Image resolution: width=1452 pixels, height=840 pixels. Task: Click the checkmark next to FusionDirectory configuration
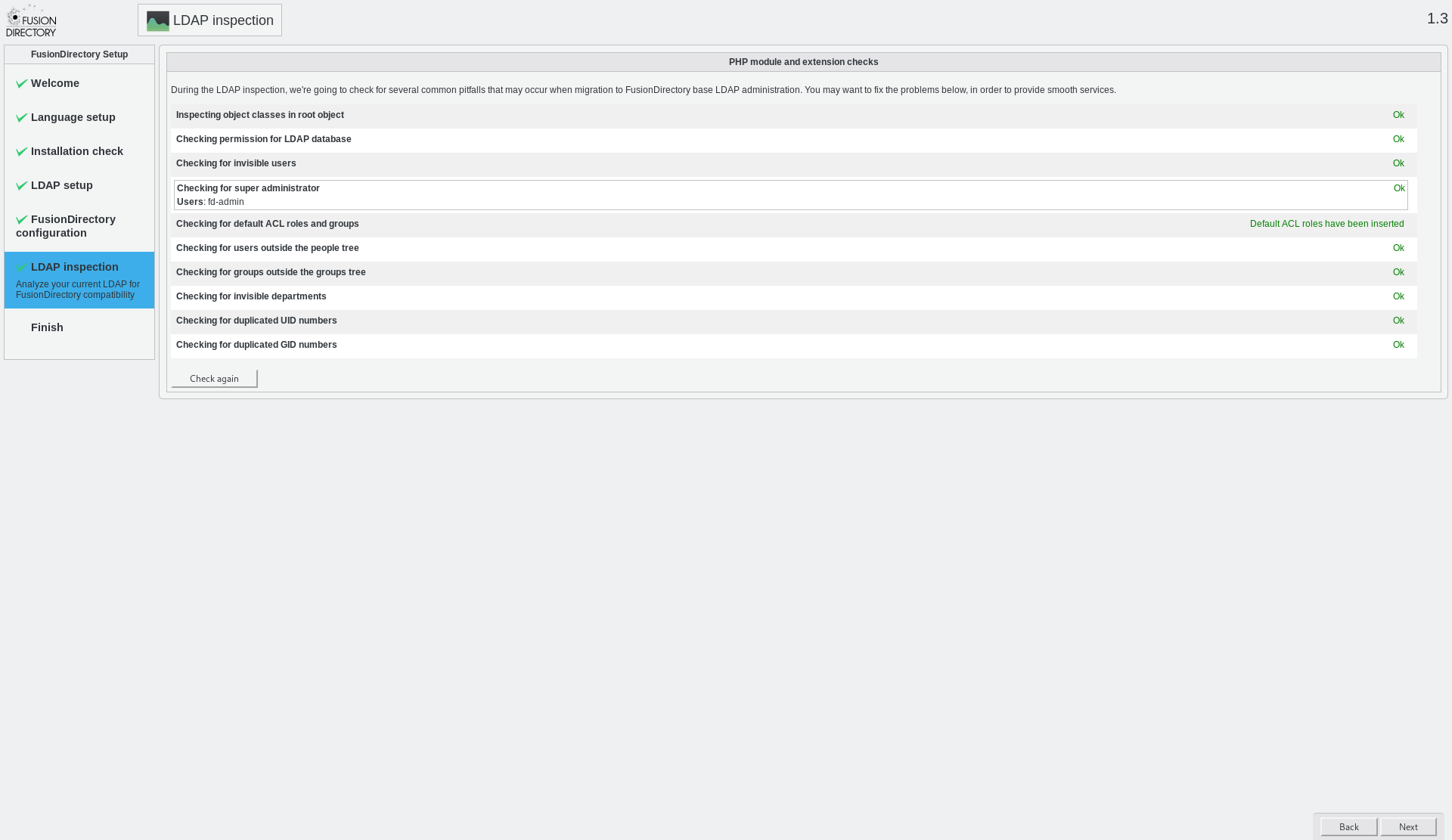click(21, 220)
